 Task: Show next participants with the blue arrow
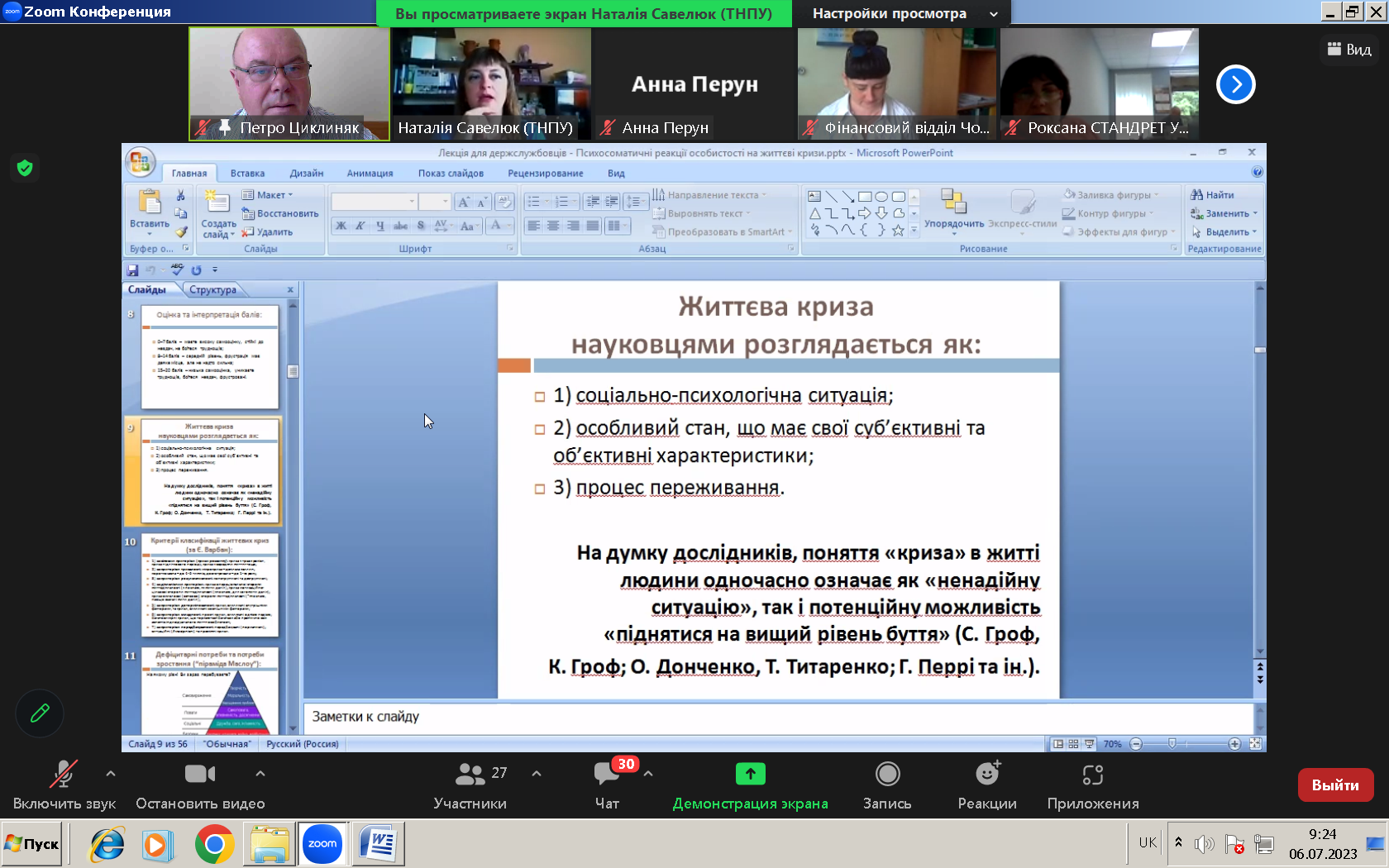click(x=1235, y=84)
